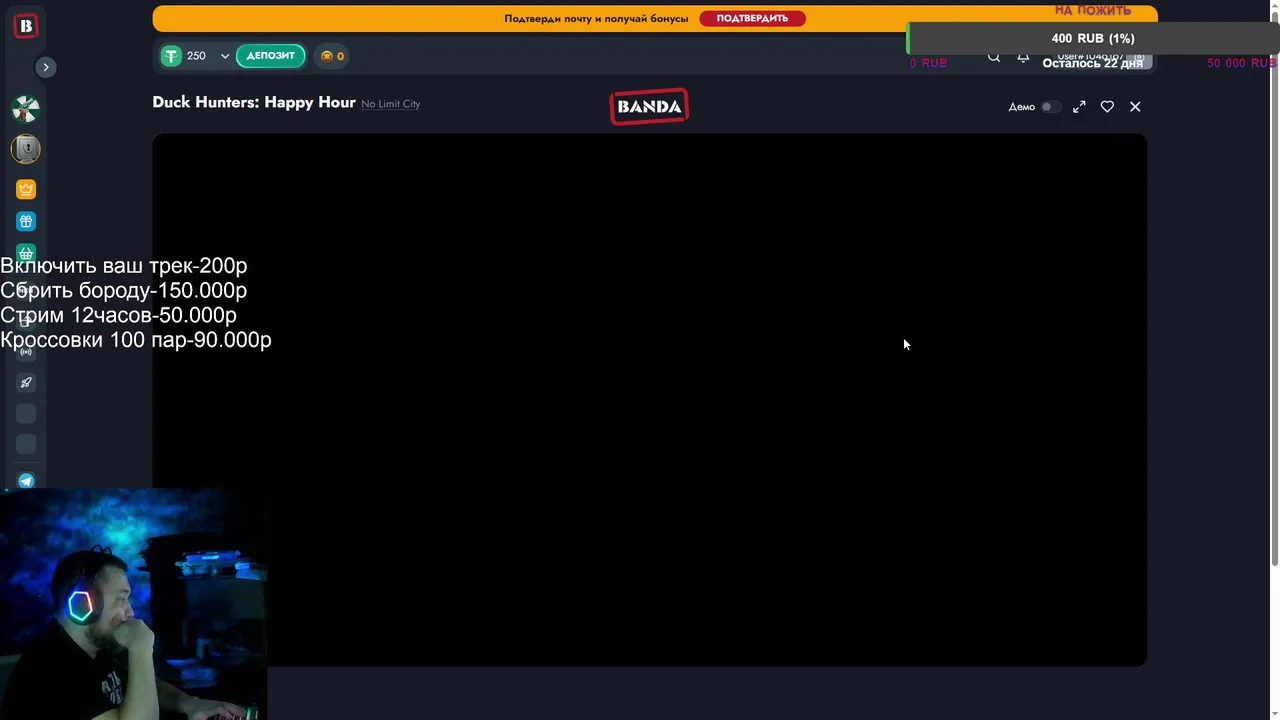Open the notifications bell icon
The height and width of the screenshot is (720, 1280).
[1023, 57]
